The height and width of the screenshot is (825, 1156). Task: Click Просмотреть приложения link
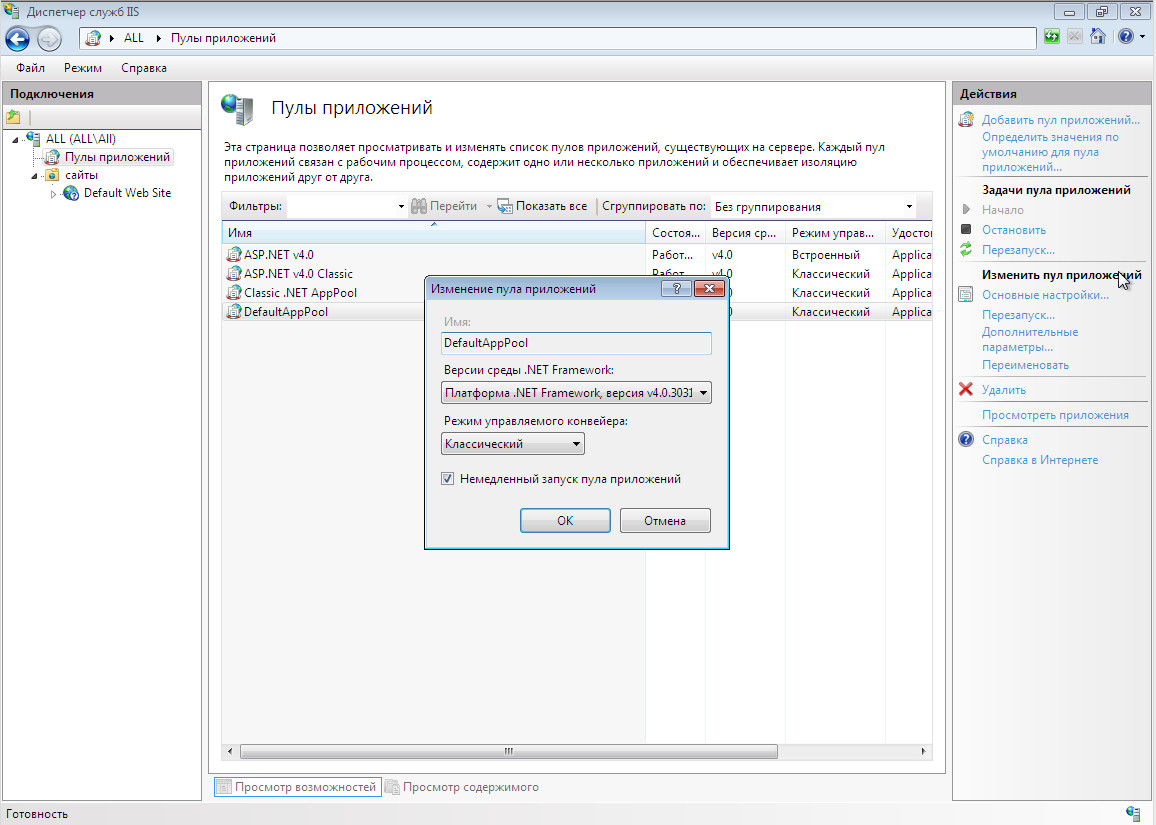(x=1055, y=415)
